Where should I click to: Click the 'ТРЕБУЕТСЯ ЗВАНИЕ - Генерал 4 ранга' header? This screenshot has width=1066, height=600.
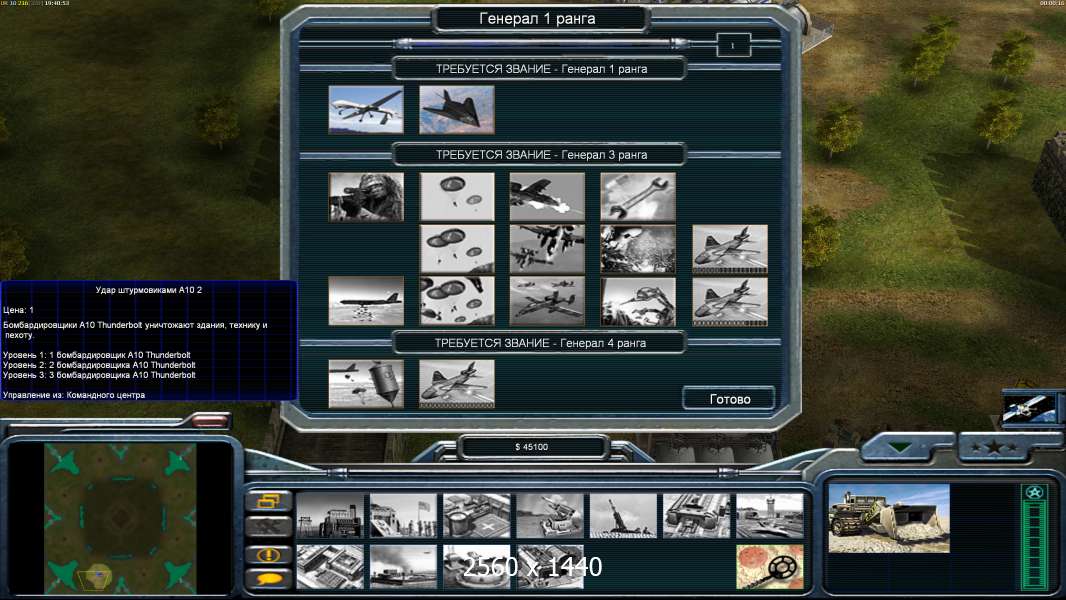tap(540, 343)
